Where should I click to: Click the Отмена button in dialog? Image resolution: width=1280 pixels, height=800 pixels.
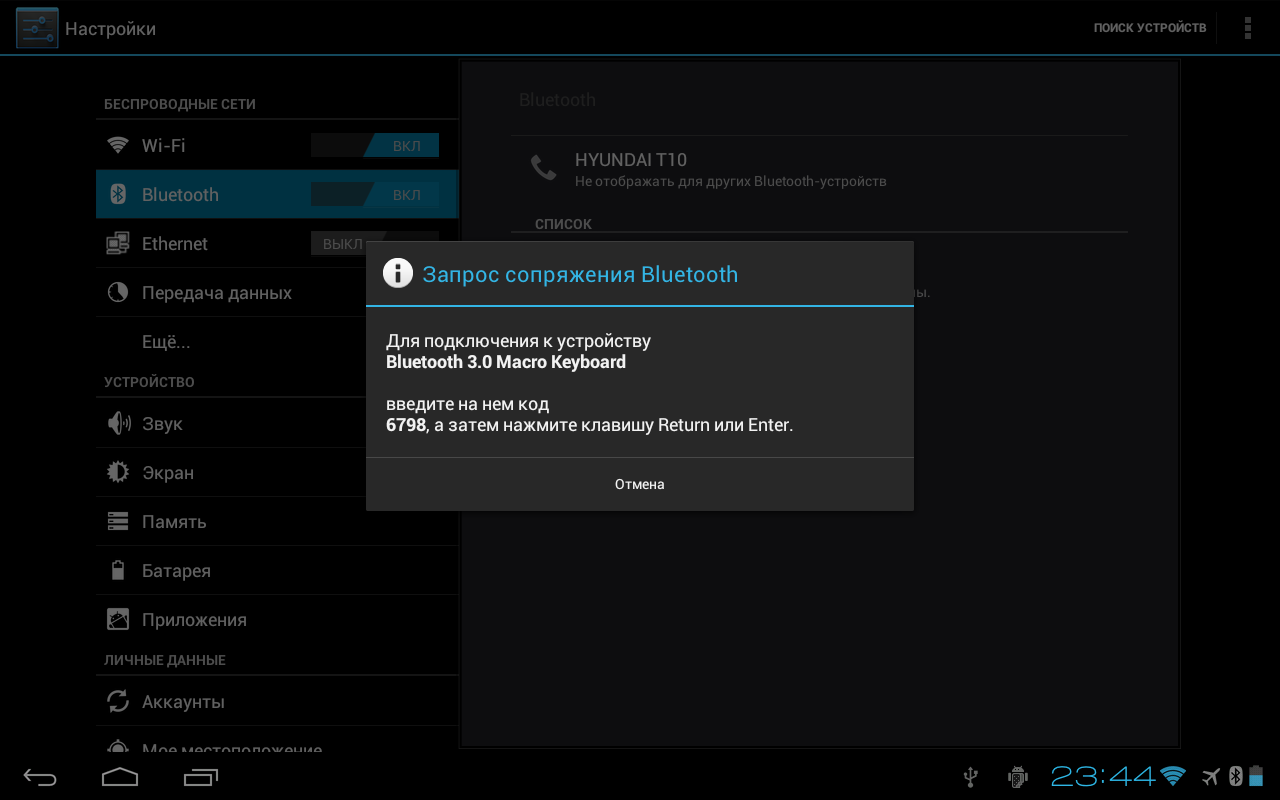pos(640,484)
